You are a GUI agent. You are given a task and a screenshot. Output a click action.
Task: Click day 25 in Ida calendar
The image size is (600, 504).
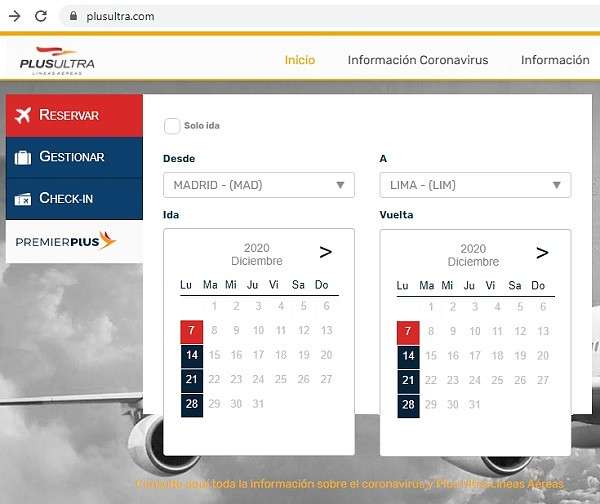280,379
